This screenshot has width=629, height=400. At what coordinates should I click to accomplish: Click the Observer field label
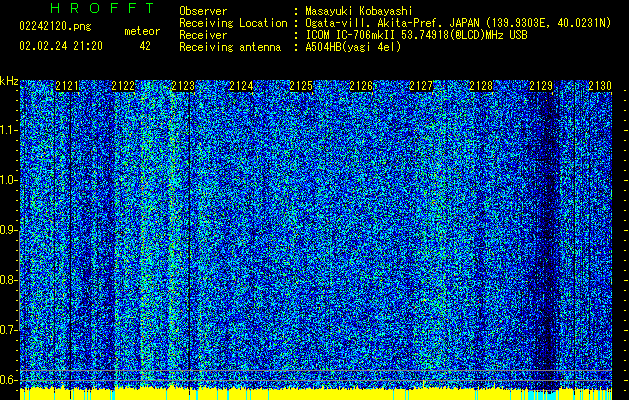[203, 11]
